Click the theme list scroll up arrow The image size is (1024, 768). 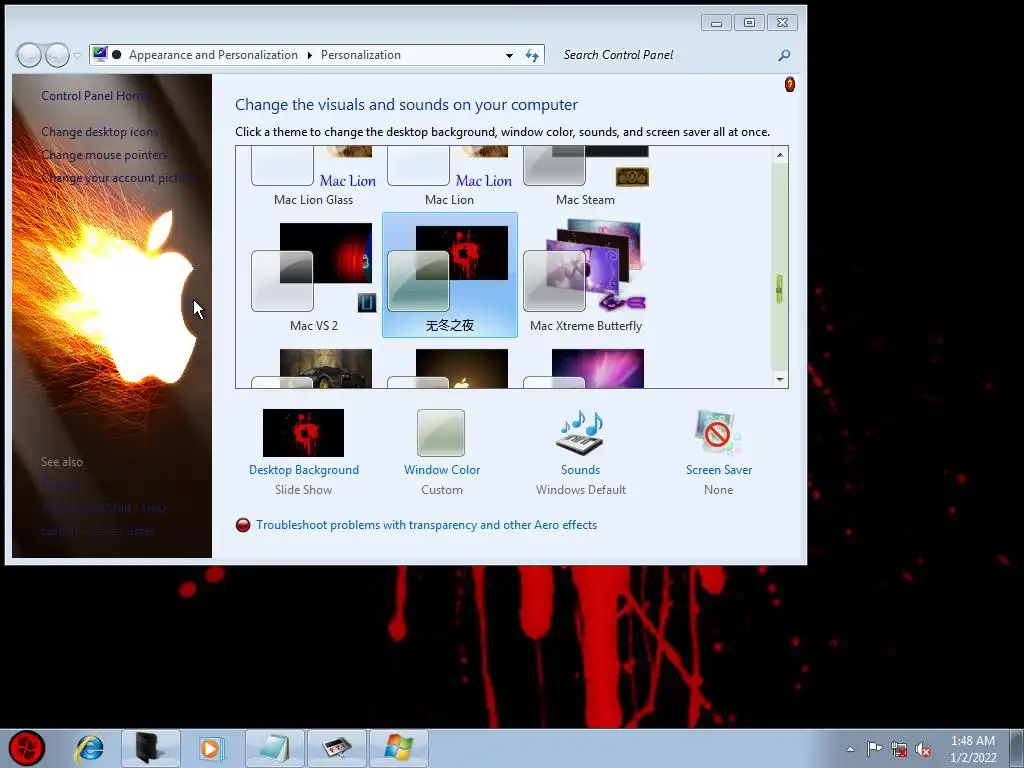780,155
